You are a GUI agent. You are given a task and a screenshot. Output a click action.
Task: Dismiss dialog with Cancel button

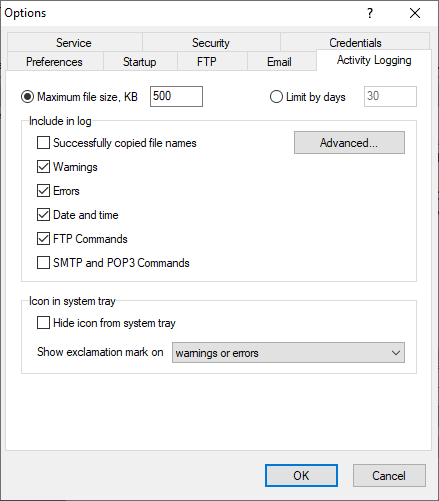[x=389, y=475]
